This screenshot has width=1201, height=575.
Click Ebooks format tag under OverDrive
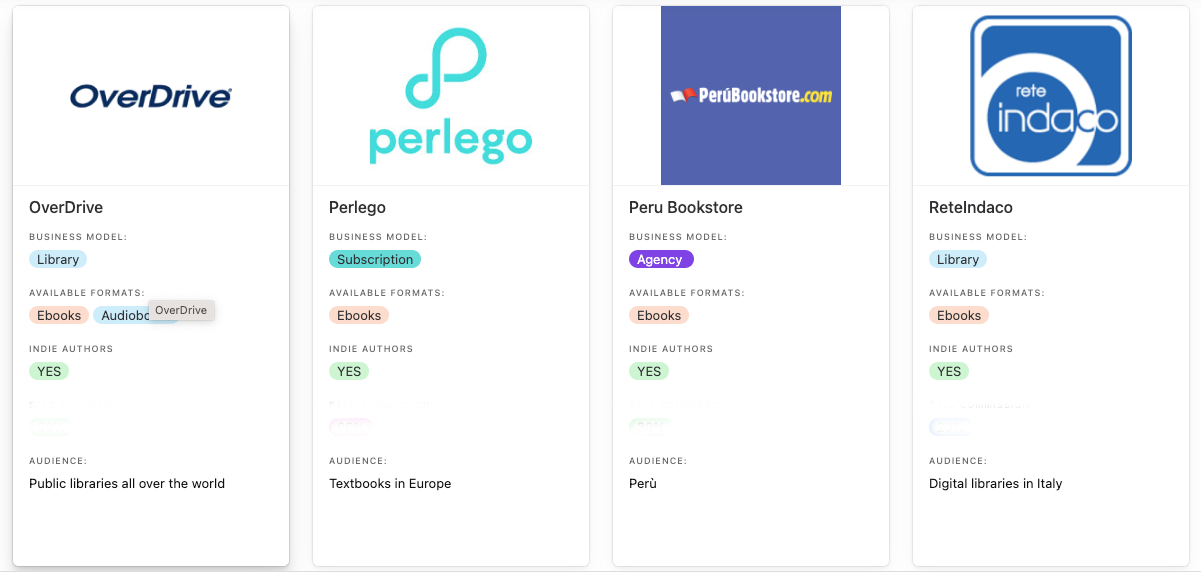pos(59,315)
